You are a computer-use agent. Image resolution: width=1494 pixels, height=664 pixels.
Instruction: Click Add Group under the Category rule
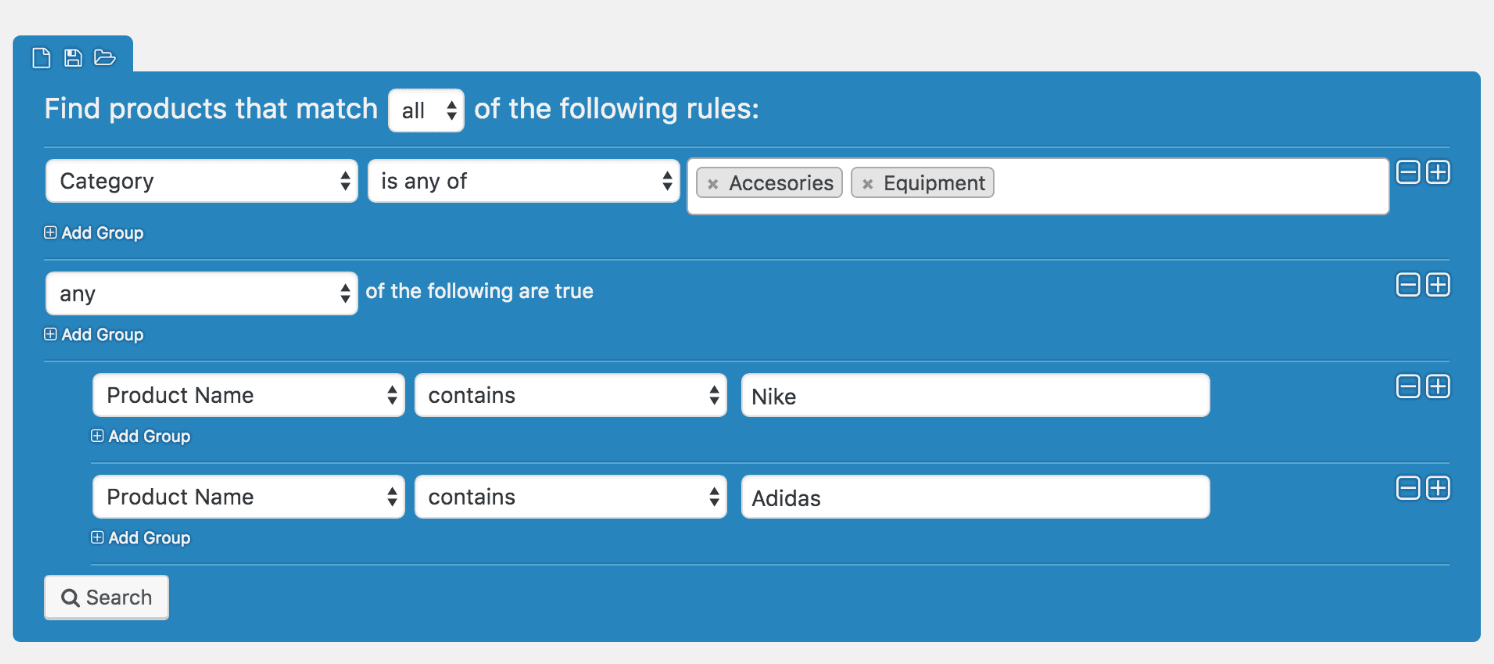click(94, 233)
